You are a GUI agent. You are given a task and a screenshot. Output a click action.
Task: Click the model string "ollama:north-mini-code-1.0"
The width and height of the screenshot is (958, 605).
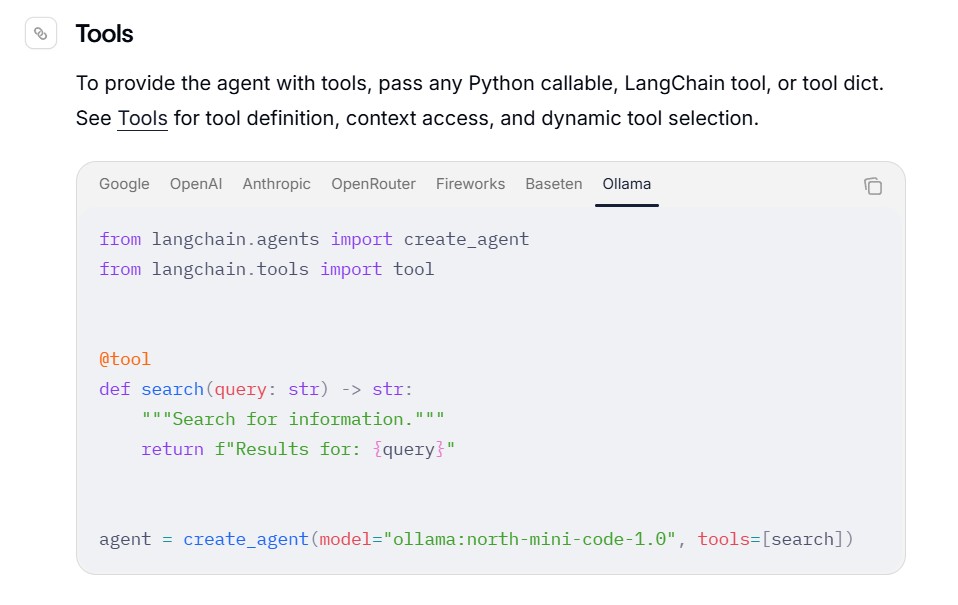529,539
